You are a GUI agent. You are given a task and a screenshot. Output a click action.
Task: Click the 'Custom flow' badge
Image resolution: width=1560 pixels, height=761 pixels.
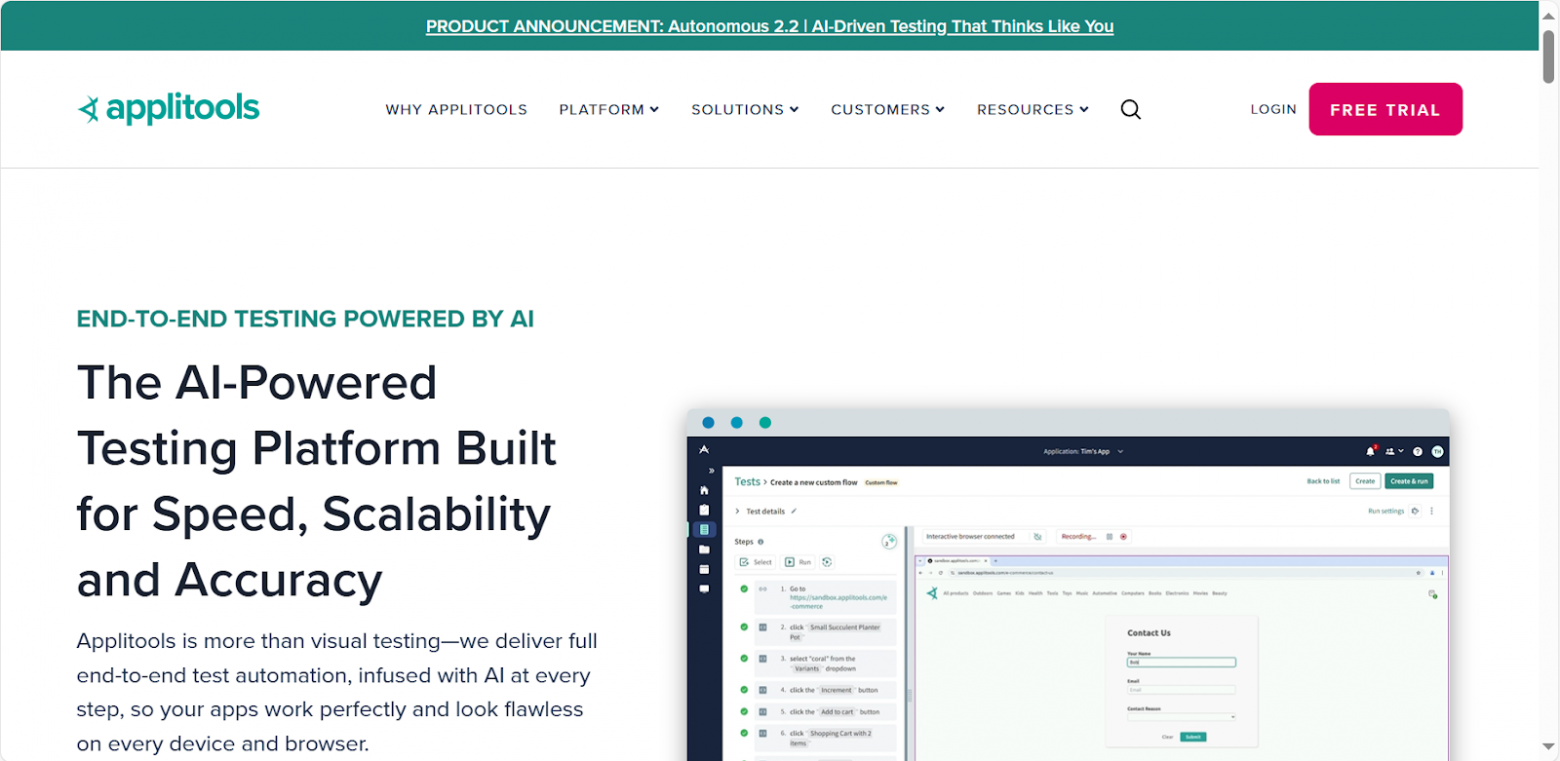tap(881, 482)
